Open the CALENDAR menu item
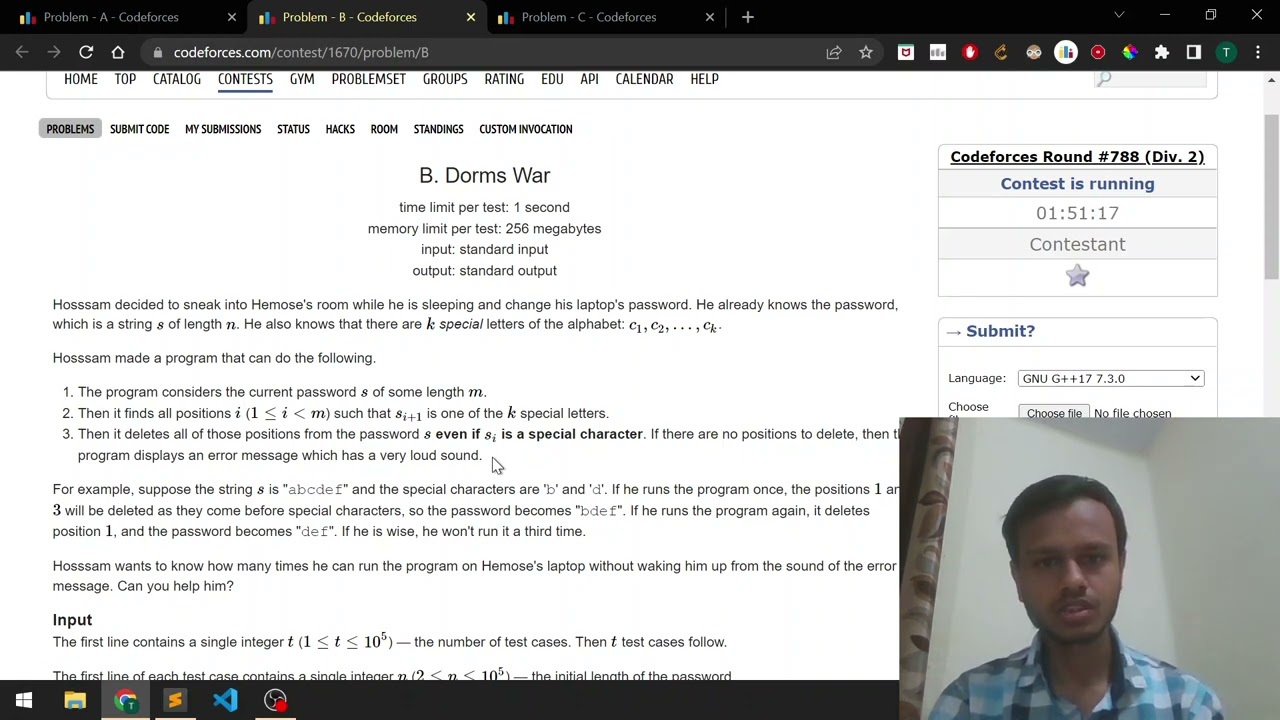The height and width of the screenshot is (720, 1280). [644, 79]
